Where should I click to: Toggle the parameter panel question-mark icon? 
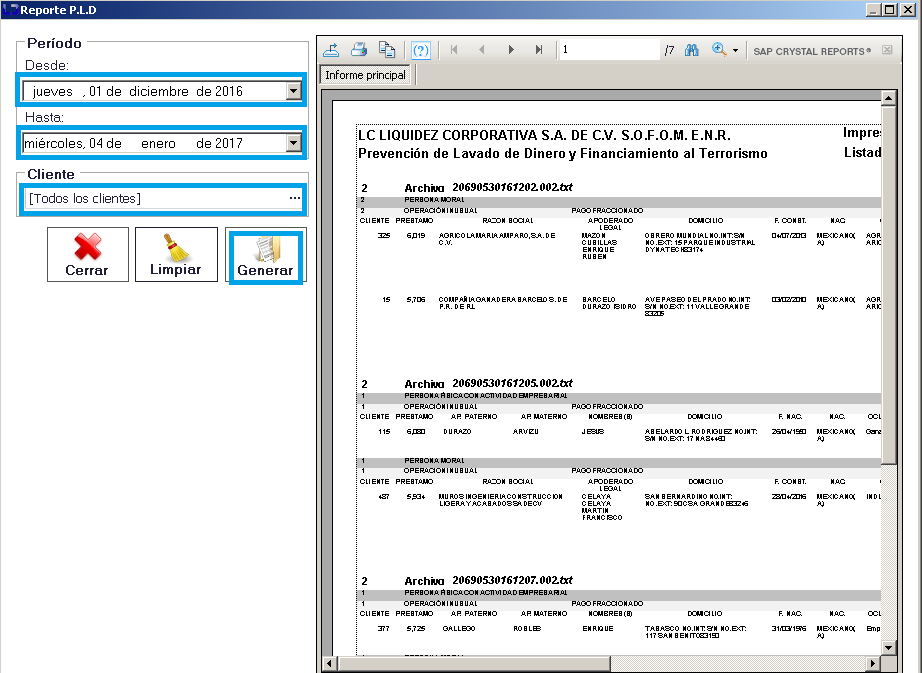(x=420, y=51)
